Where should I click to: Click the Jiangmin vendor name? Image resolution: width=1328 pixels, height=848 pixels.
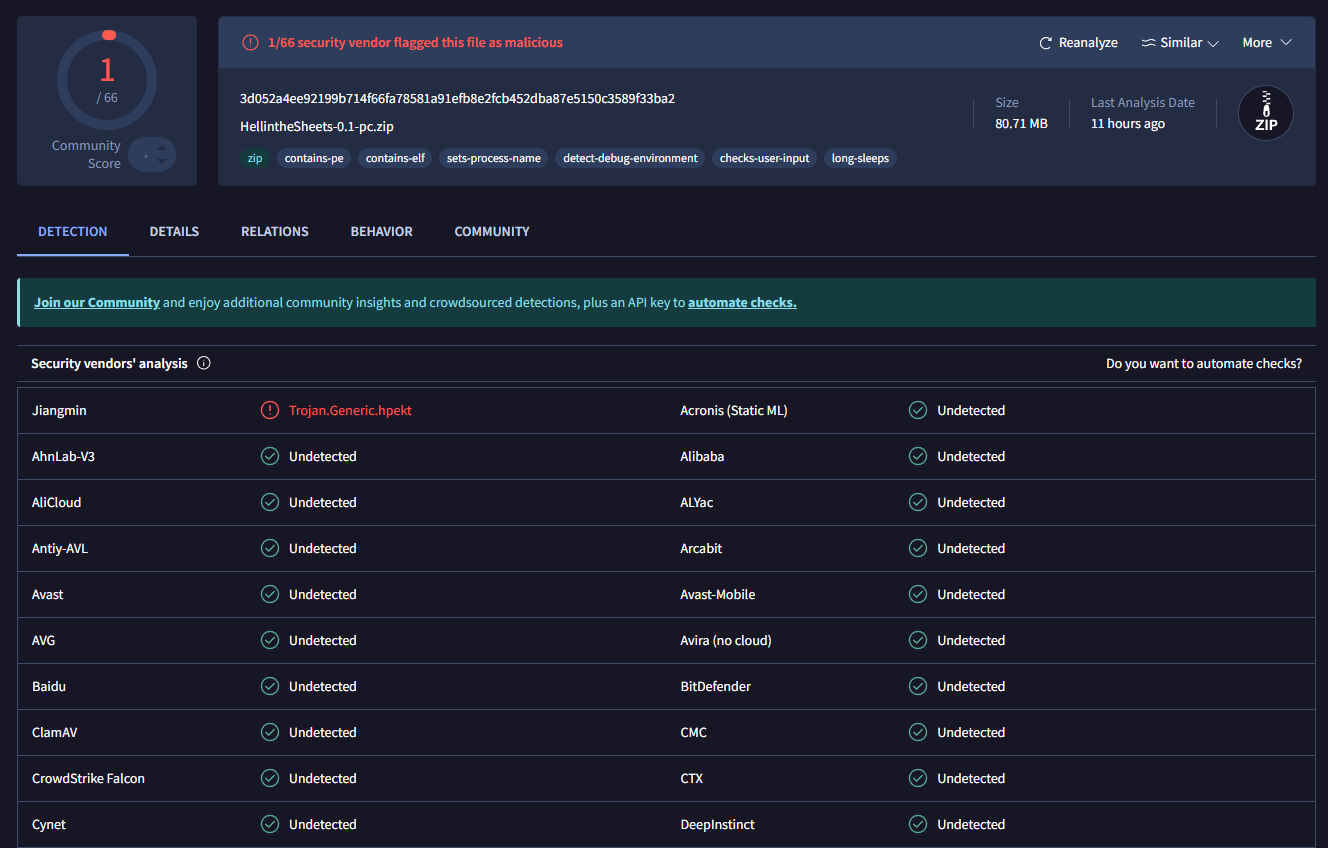tap(59, 410)
